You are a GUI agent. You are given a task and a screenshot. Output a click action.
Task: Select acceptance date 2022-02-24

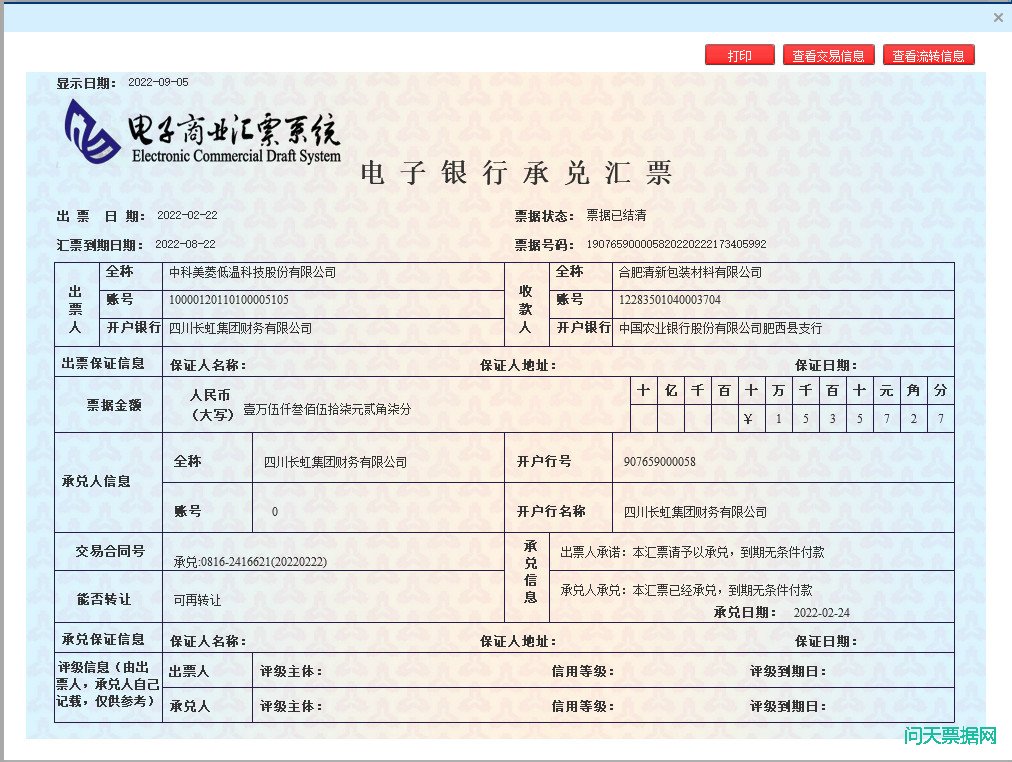[822, 612]
